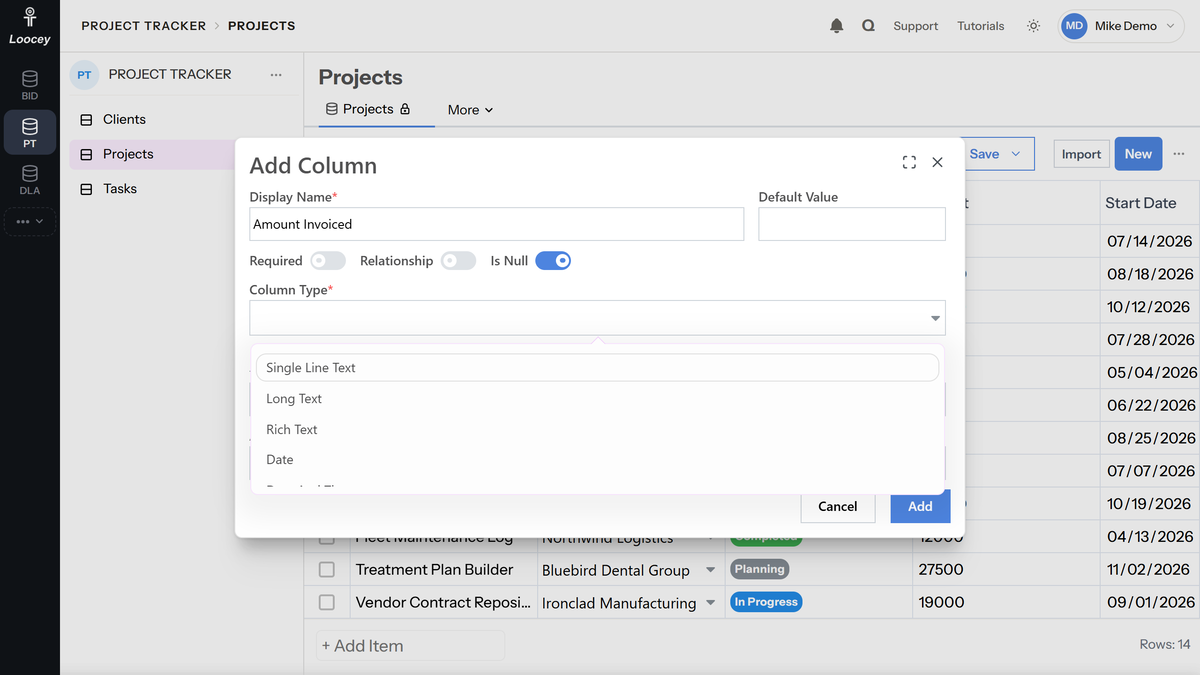
Task: Click the lock icon on Projects tab
Action: 405,109
